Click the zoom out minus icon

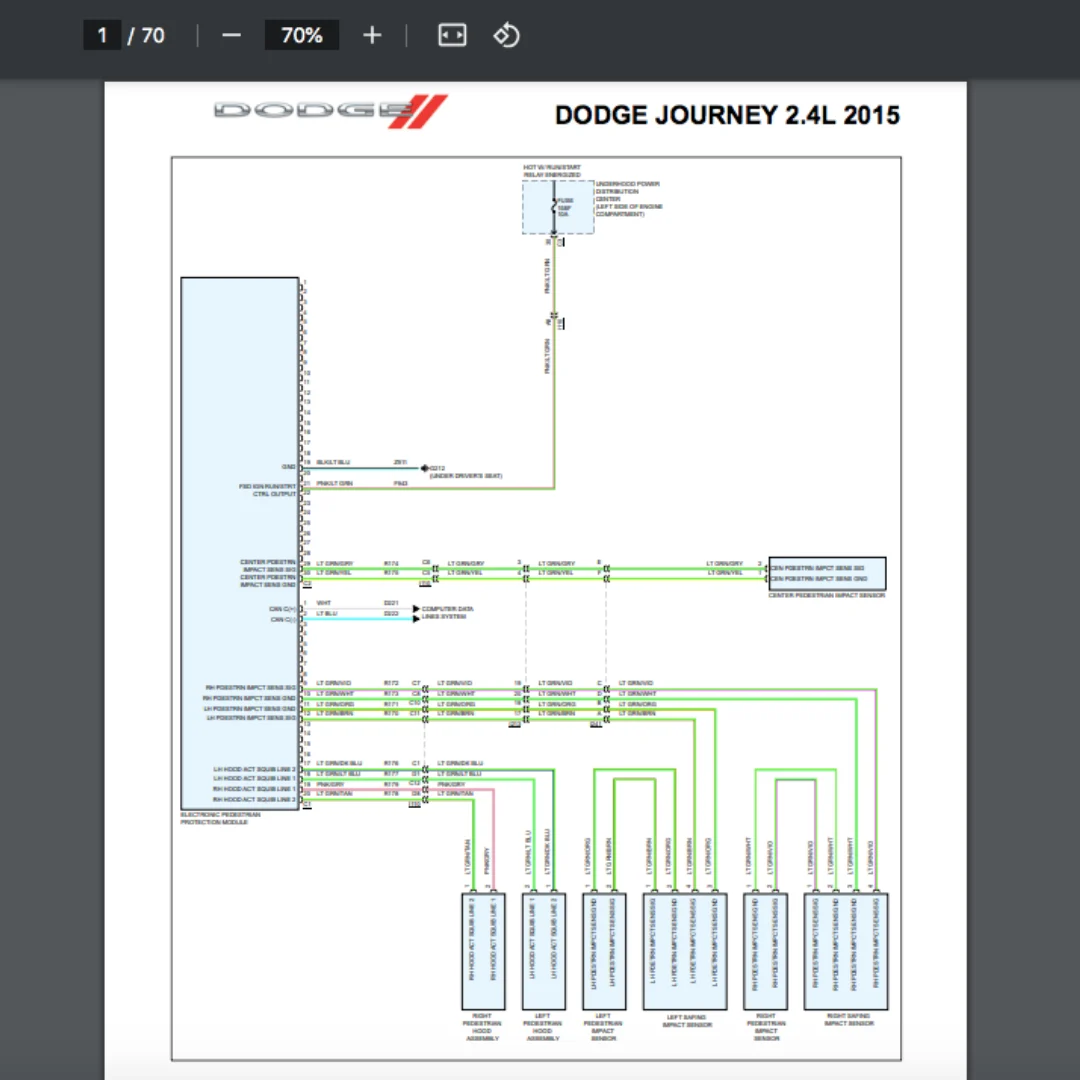(231, 35)
